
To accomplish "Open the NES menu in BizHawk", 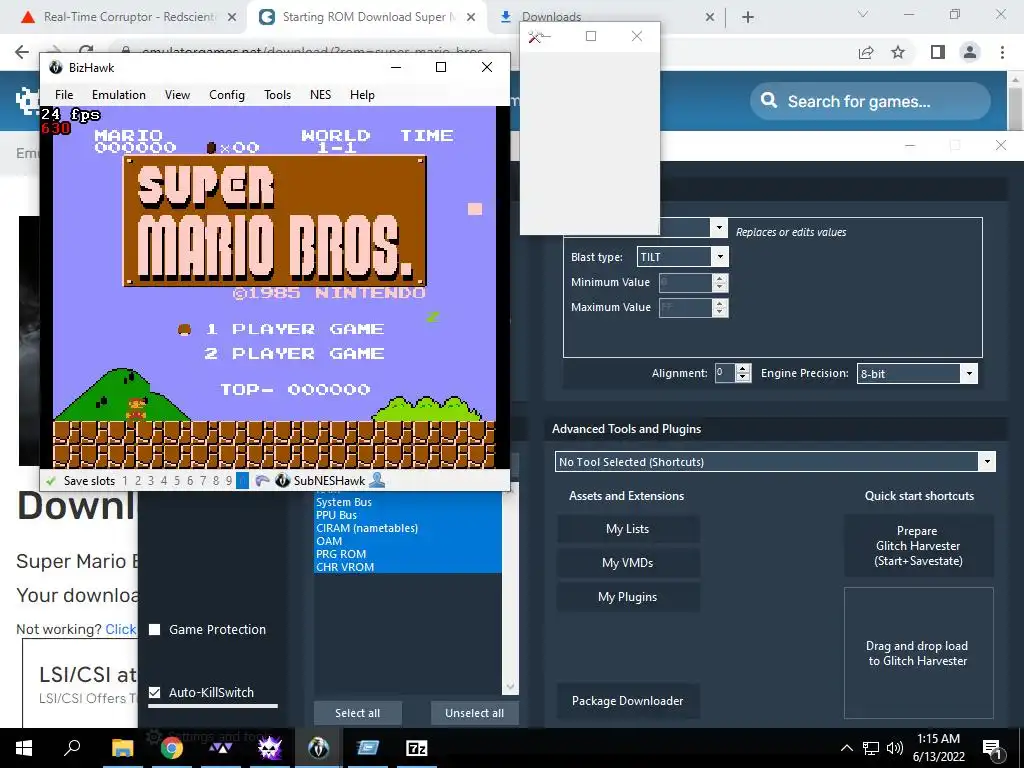I will 320,95.
